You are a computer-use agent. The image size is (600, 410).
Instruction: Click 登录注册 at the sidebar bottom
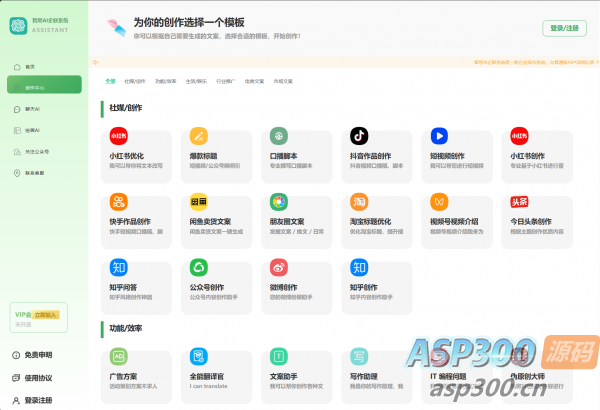click(33, 400)
